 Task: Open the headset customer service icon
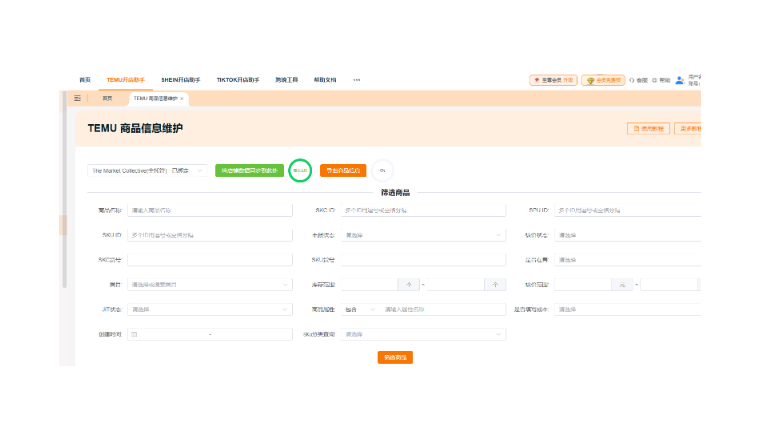[x=632, y=80]
